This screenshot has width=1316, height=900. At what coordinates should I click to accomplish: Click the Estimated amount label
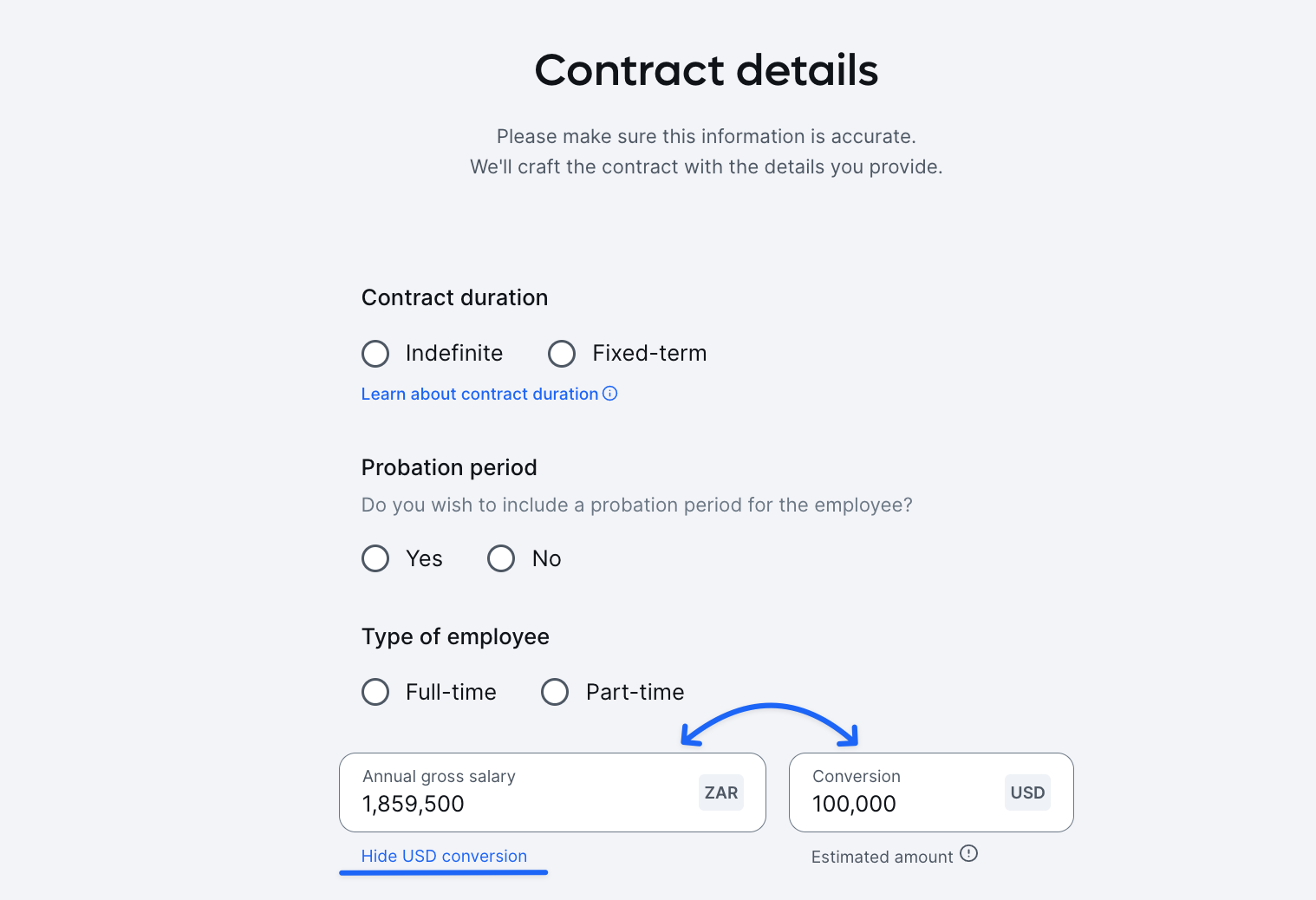(882, 857)
